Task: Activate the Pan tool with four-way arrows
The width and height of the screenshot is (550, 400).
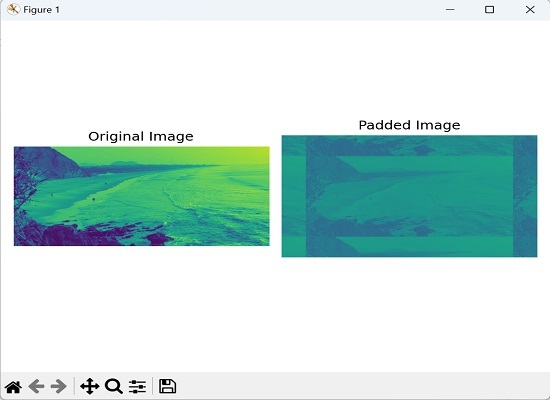Action: (x=89, y=386)
